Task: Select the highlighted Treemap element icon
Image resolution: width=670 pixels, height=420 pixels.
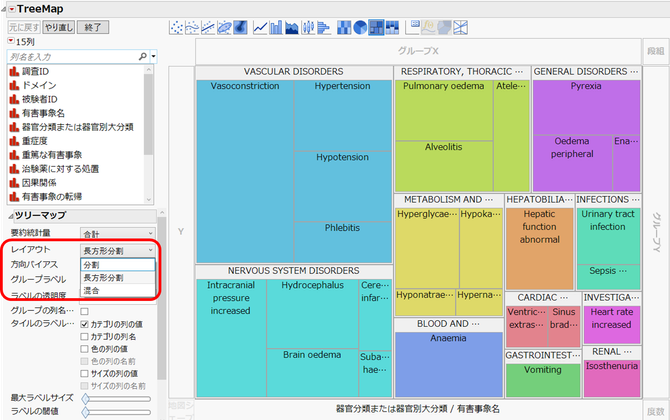Action: click(x=376, y=28)
